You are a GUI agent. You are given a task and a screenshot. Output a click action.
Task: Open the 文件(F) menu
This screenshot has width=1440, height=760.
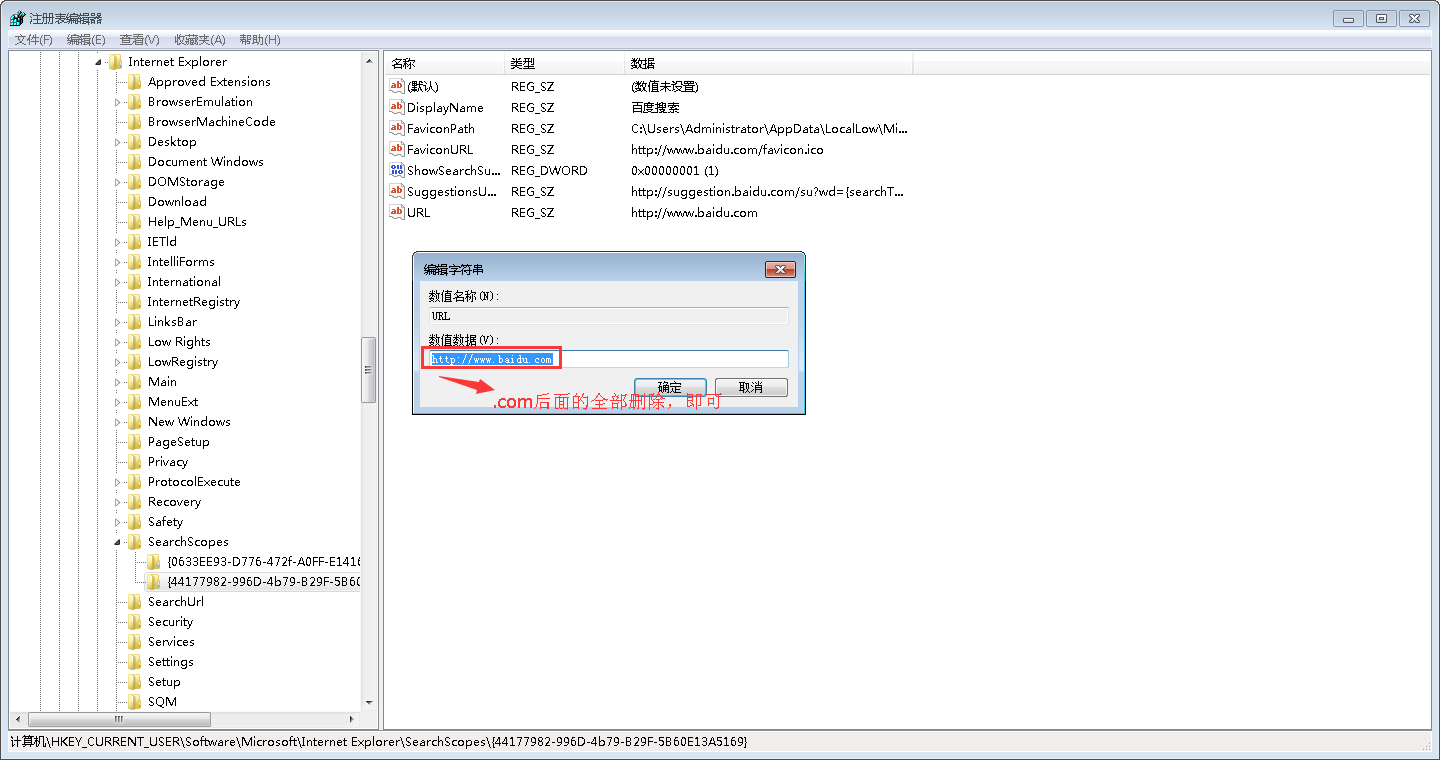coord(33,40)
